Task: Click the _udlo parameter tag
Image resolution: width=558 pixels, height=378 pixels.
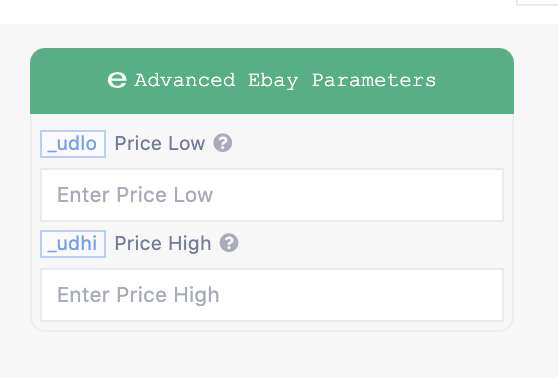Action: click(73, 144)
